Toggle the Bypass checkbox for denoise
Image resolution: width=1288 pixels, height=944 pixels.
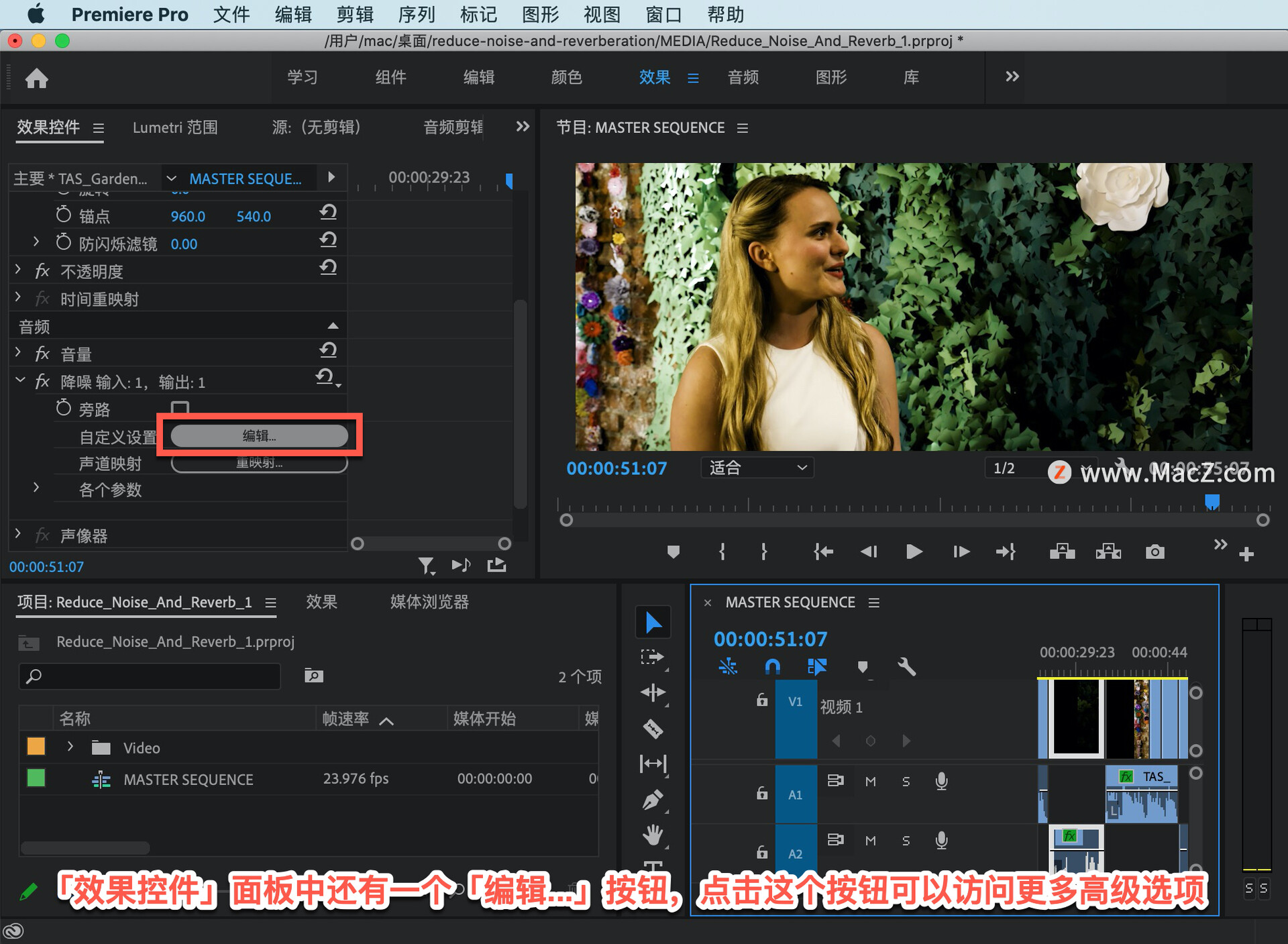[x=180, y=408]
